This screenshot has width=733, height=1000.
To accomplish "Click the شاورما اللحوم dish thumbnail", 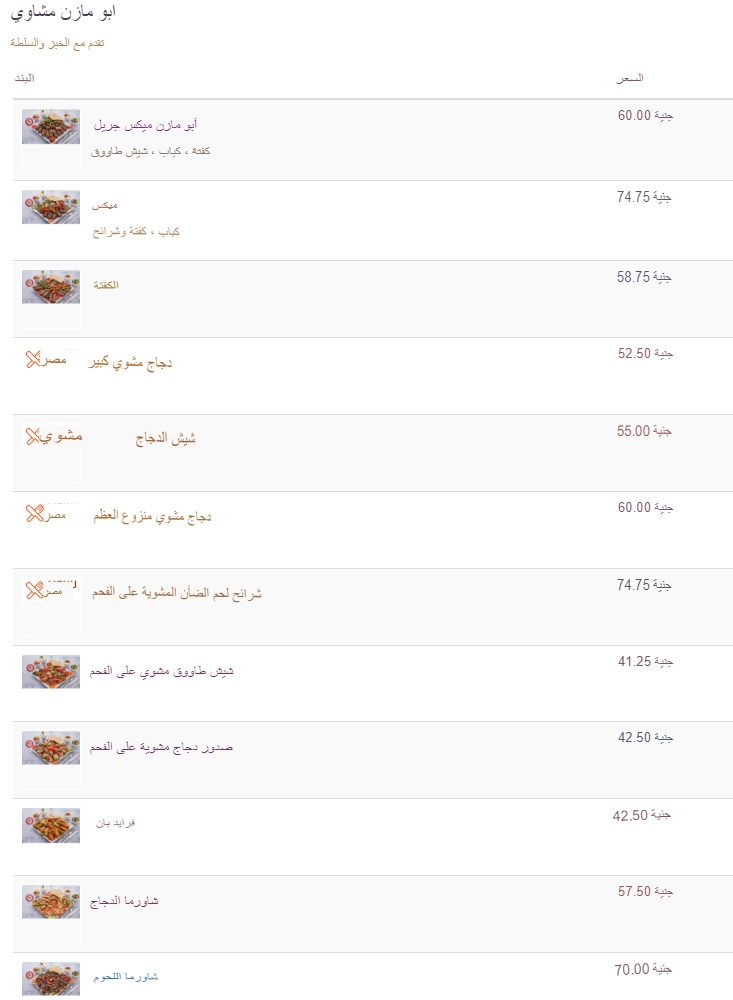I will tap(51, 979).
